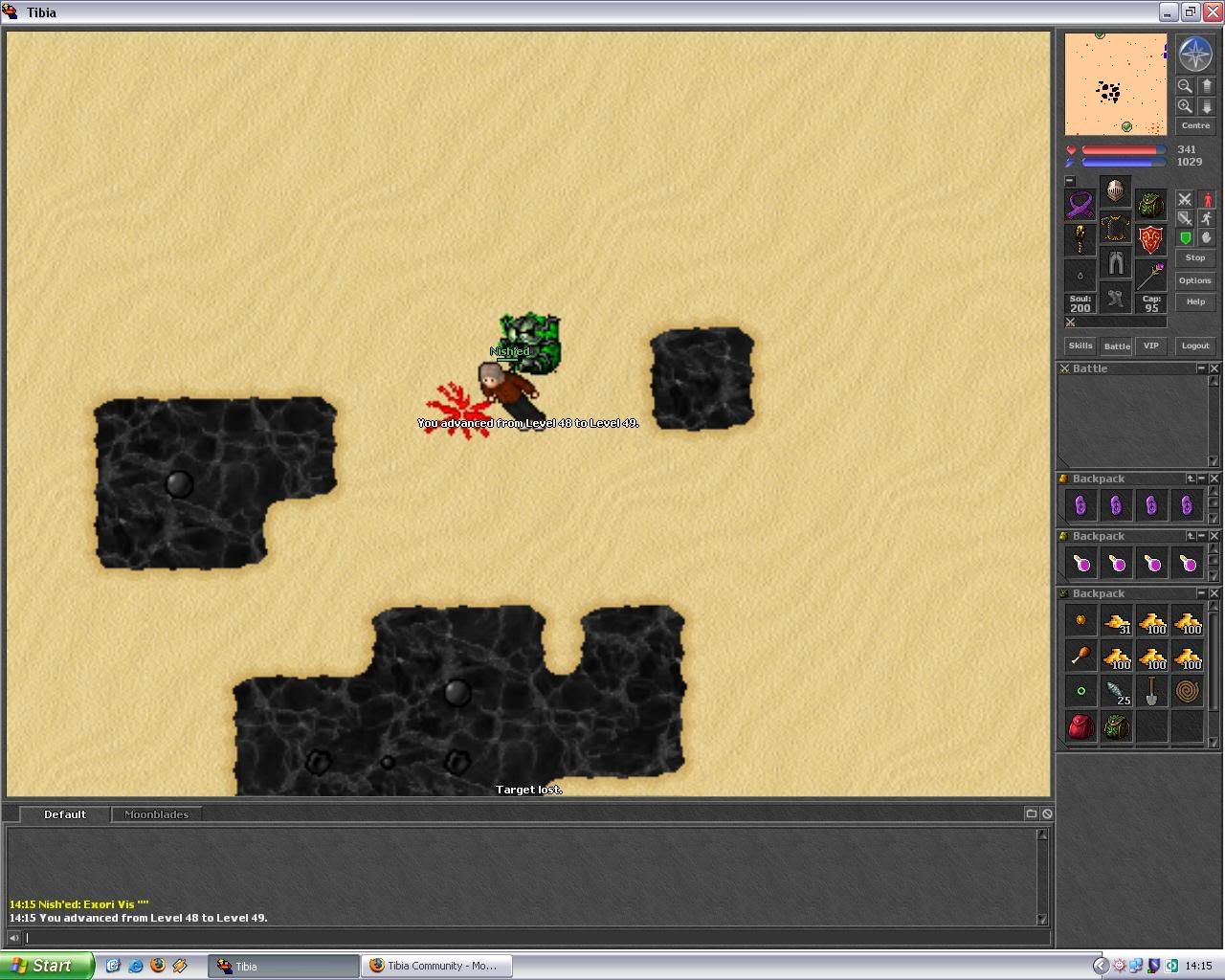The image size is (1225, 980).
Task: Select the boots equipment slot
Action: tap(1116, 298)
